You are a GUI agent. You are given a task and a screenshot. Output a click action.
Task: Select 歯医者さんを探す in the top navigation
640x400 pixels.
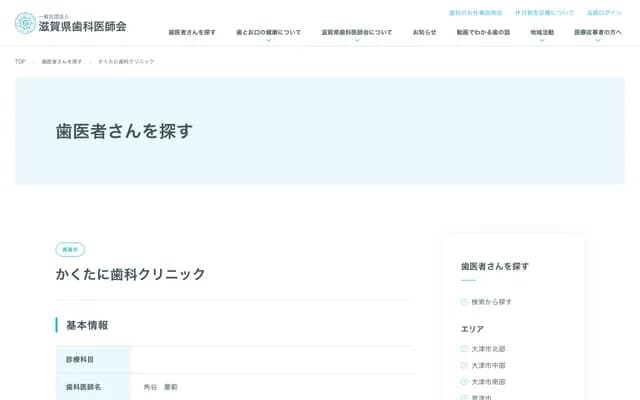coord(192,32)
